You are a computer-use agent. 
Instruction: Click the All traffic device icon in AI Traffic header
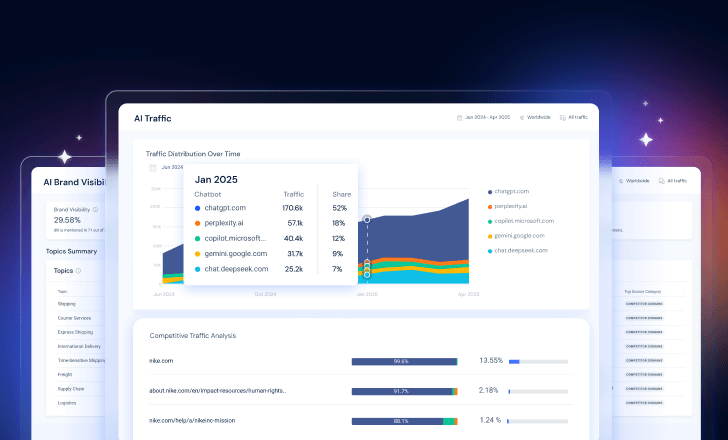[562, 118]
